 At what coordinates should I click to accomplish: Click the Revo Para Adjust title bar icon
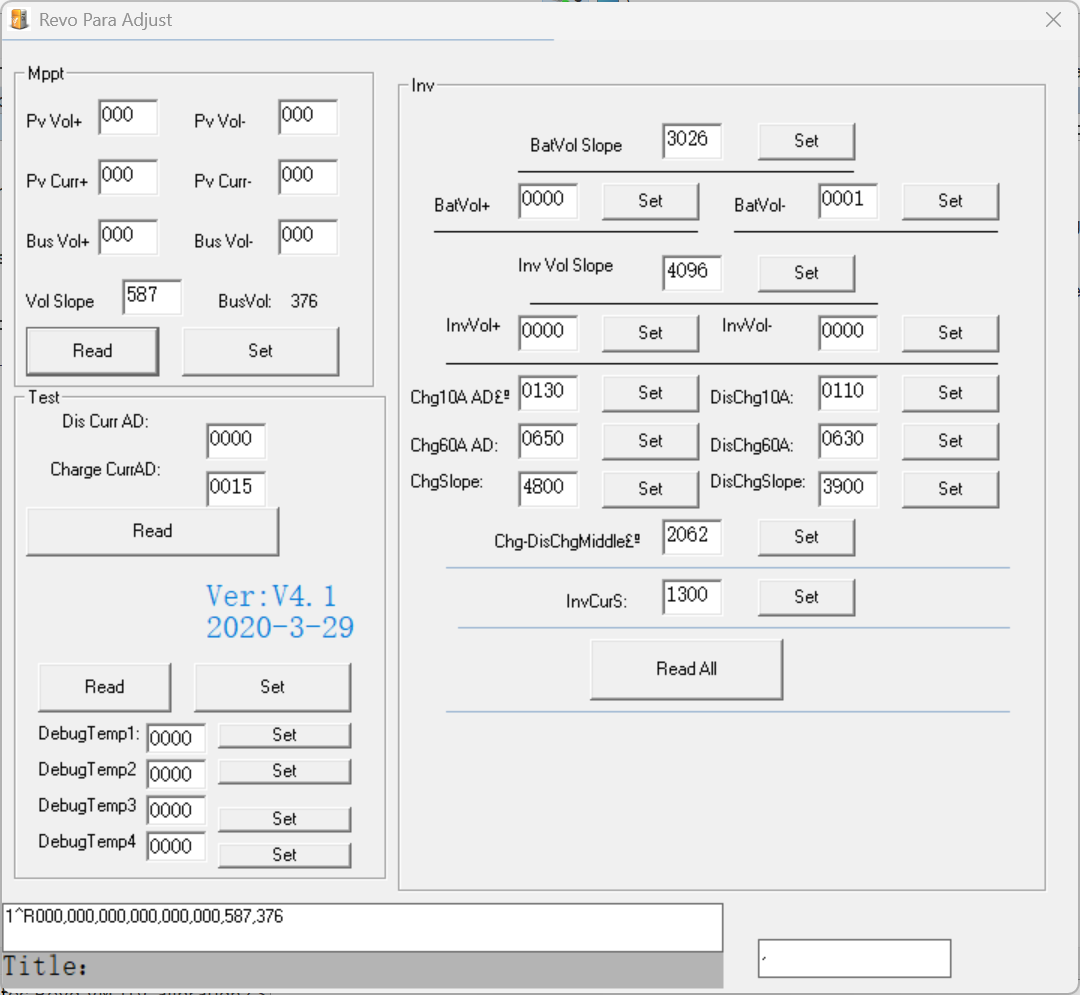click(x=19, y=20)
